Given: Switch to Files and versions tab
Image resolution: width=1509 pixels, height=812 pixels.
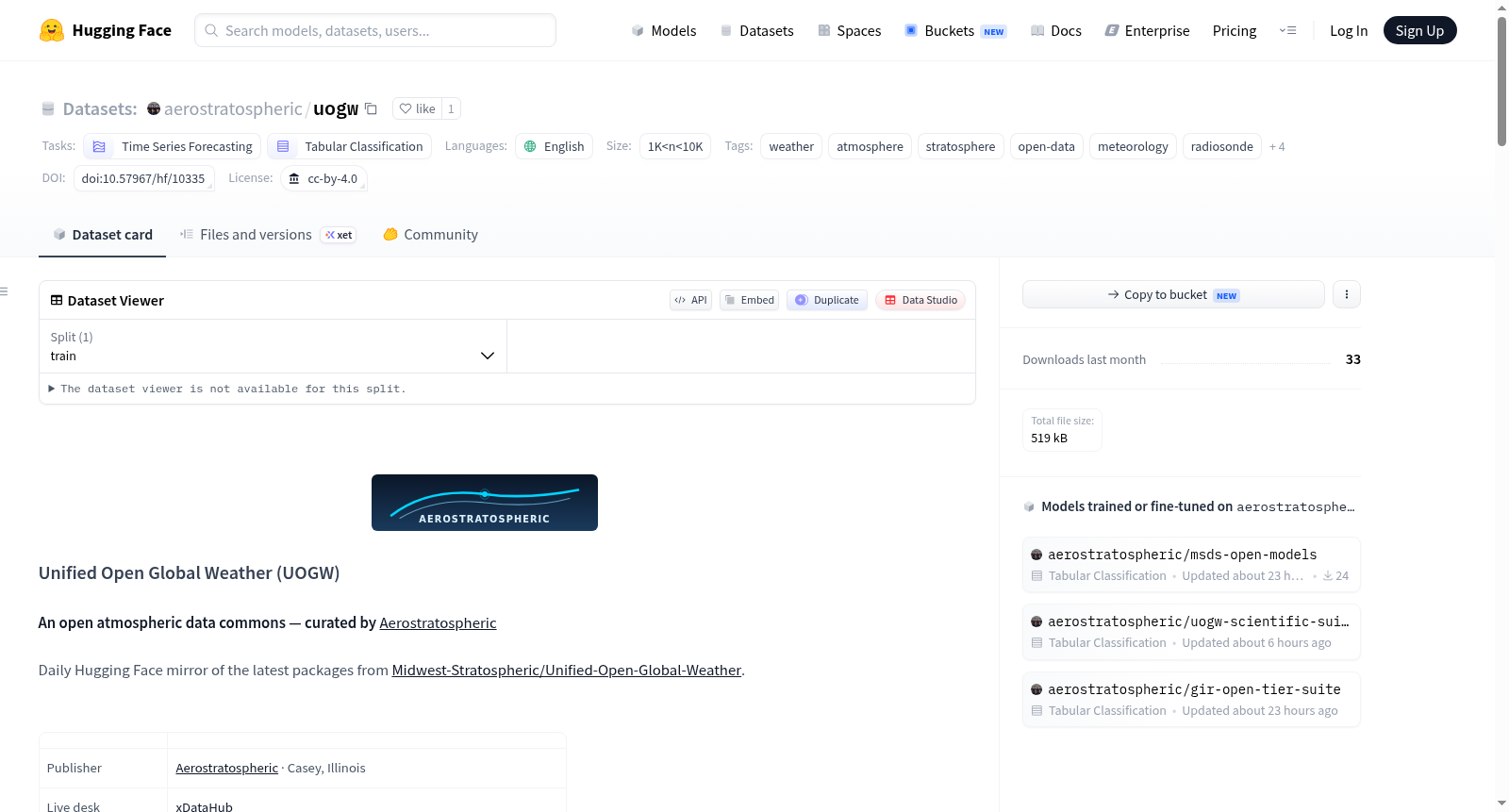Looking at the screenshot, I should 268,235.
